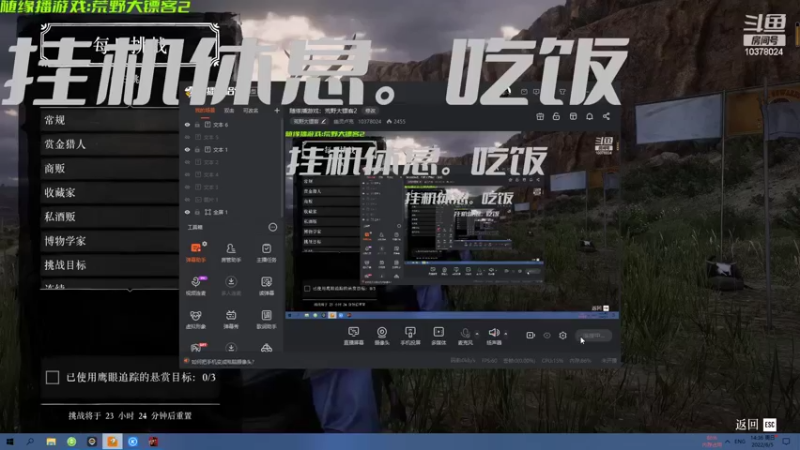Toggle lock on 文本 6 source
The height and width of the screenshot is (450, 800).
pos(197,125)
